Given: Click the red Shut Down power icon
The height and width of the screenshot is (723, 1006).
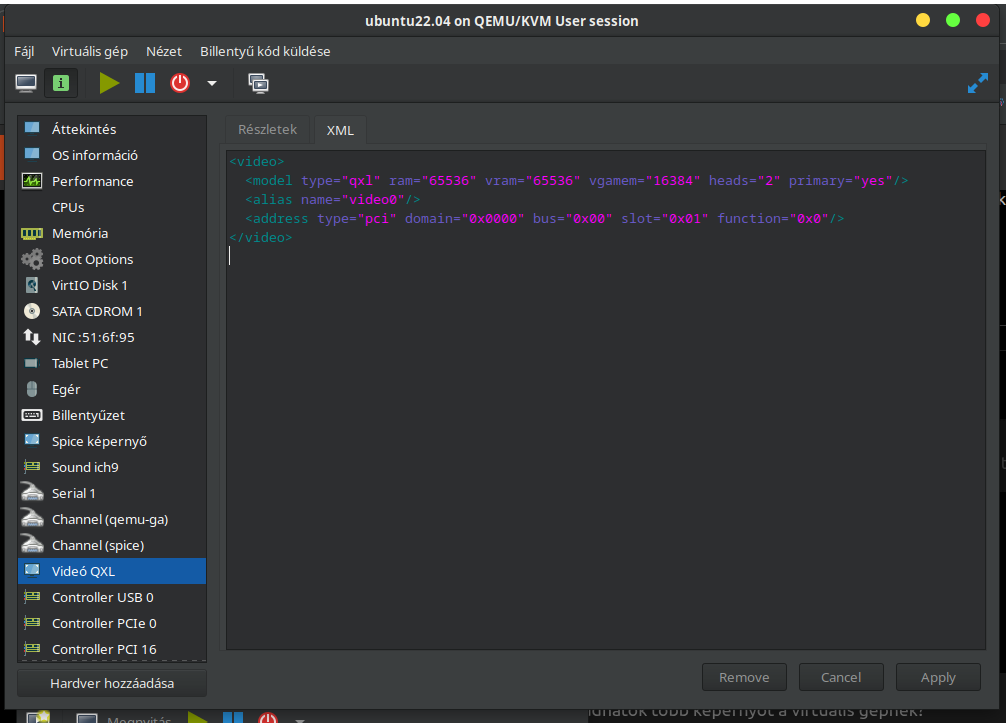Looking at the screenshot, I should [180, 83].
